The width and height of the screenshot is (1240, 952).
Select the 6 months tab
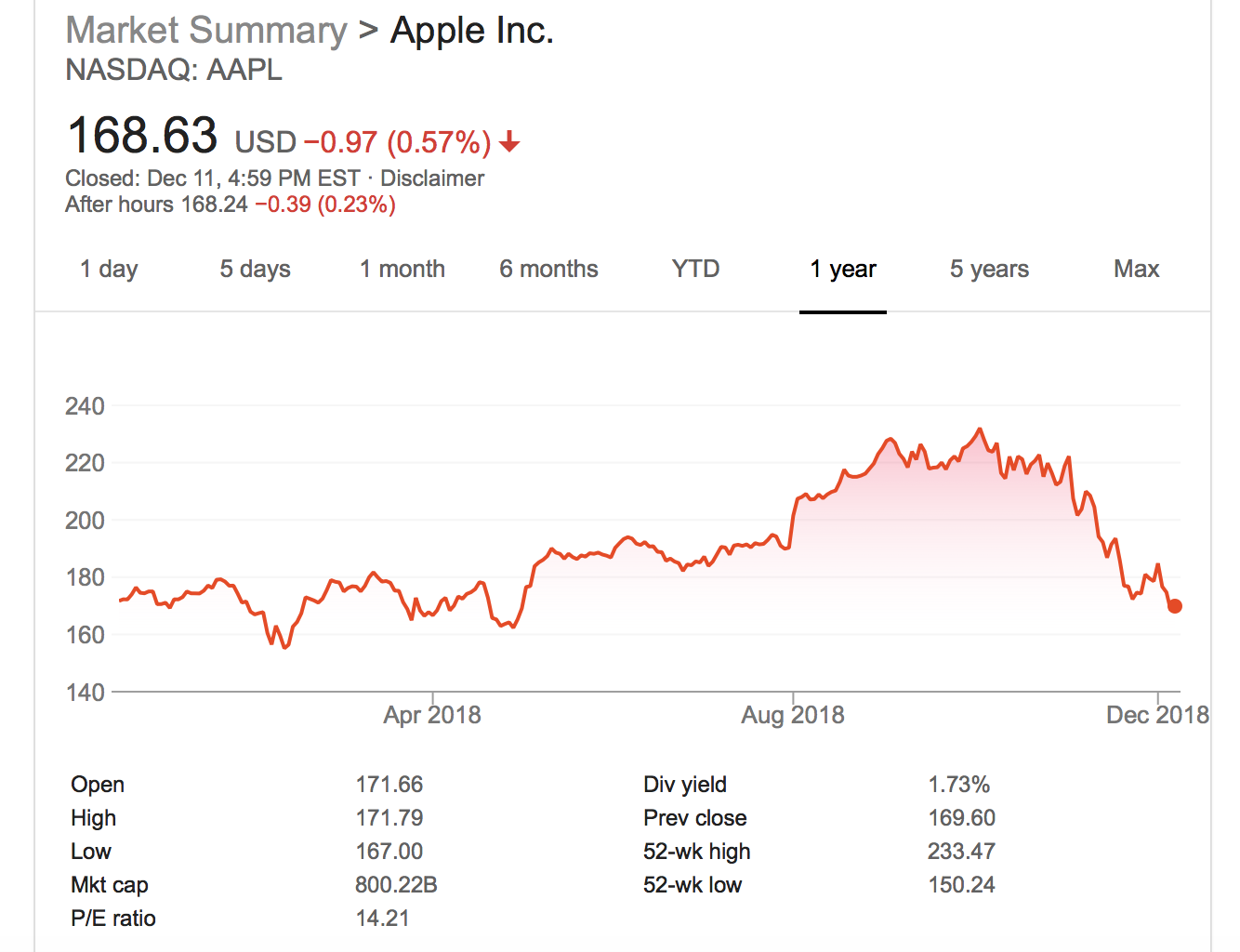[x=548, y=270]
